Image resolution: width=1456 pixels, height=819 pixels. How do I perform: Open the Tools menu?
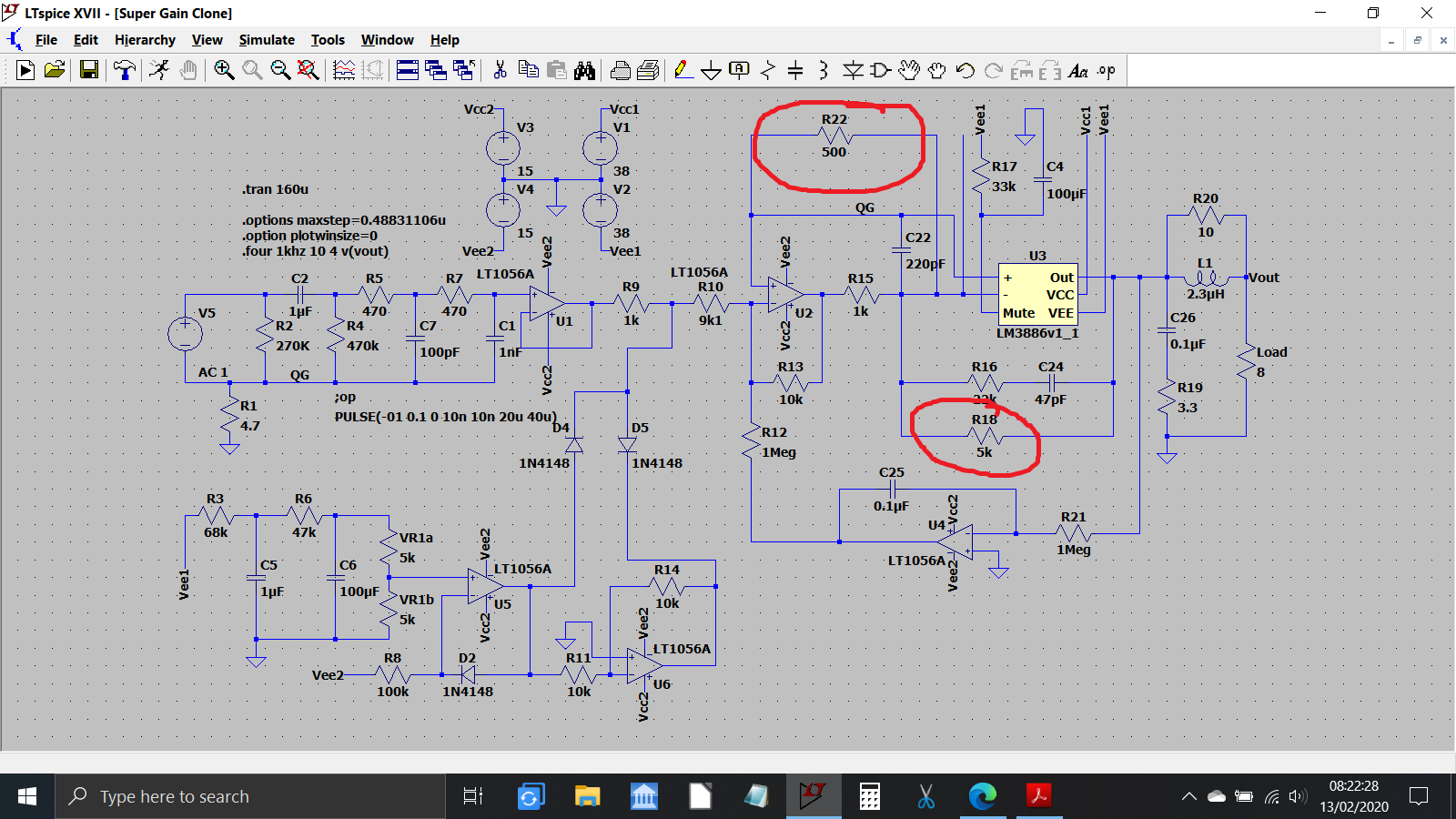(x=328, y=40)
